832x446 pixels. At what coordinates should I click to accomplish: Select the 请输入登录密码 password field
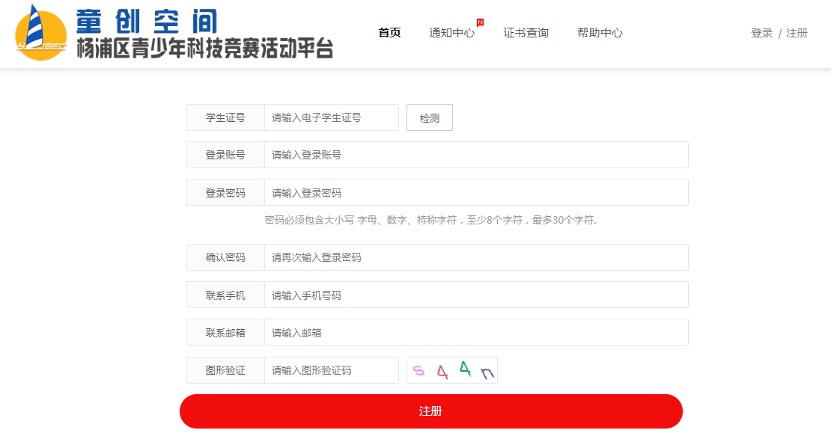[x=476, y=193]
